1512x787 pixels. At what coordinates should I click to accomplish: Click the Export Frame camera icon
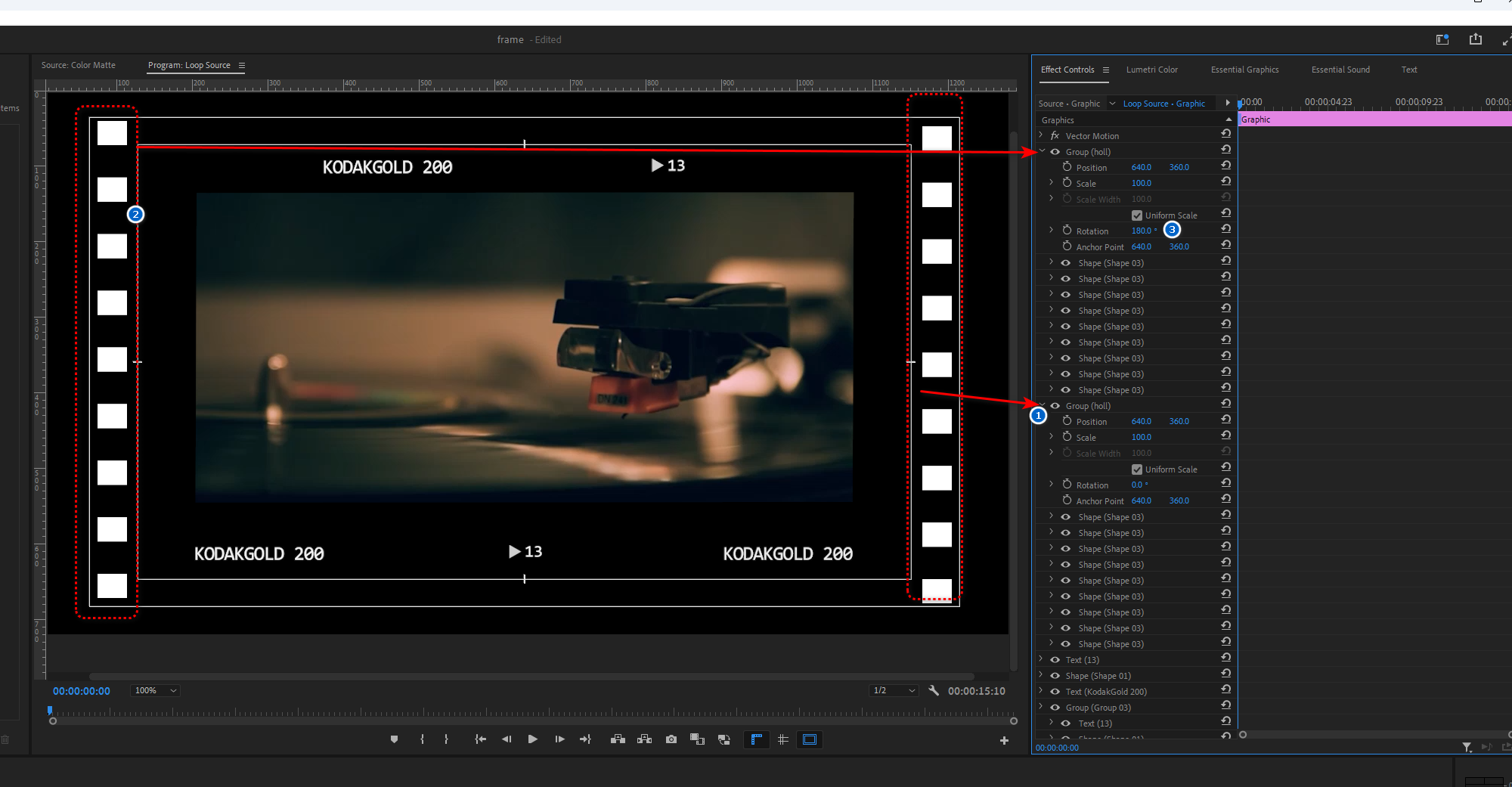[671, 739]
